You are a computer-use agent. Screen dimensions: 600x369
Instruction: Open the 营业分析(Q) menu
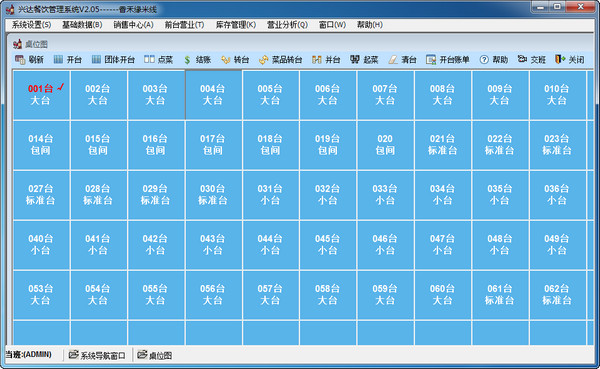(x=287, y=25)
